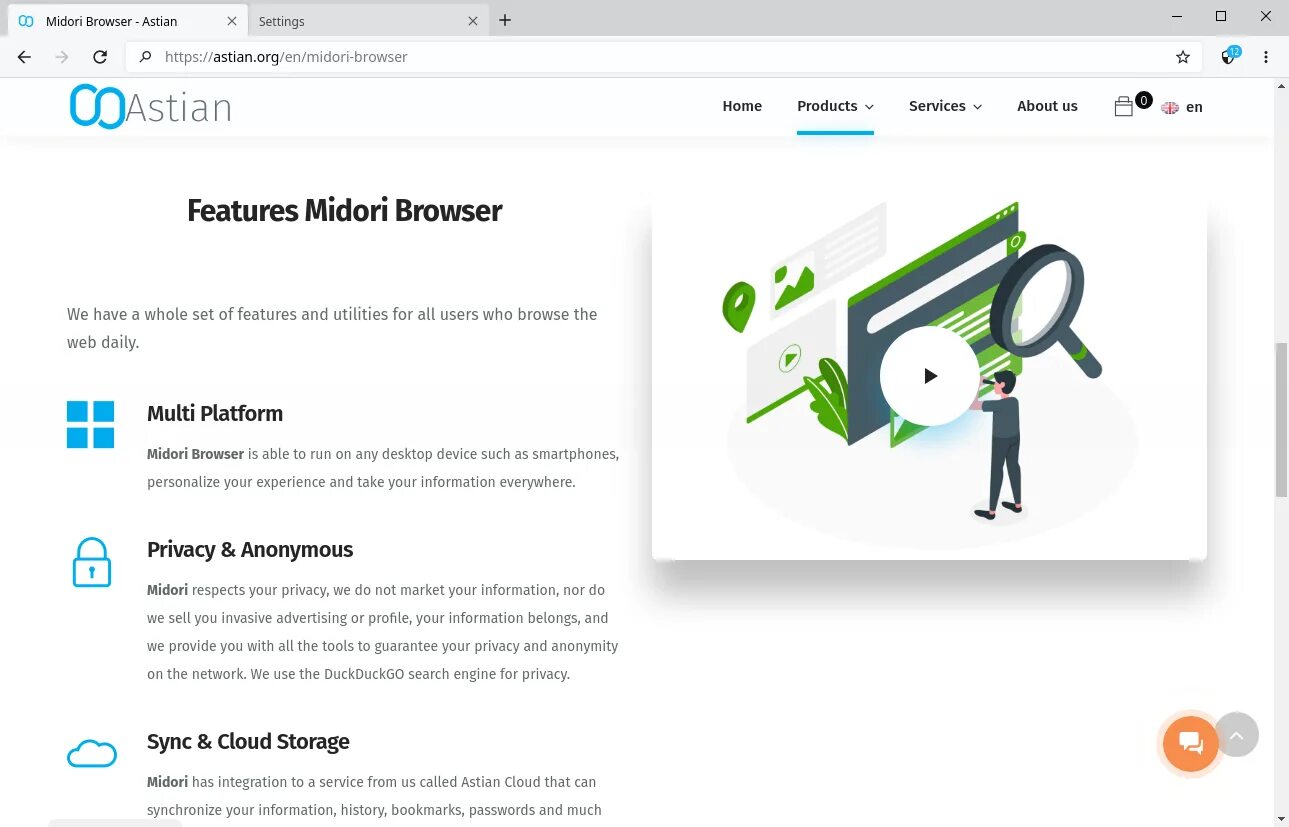Click the Home menu item
Viewport: 1289px width, 827px height.
[742, 106]
